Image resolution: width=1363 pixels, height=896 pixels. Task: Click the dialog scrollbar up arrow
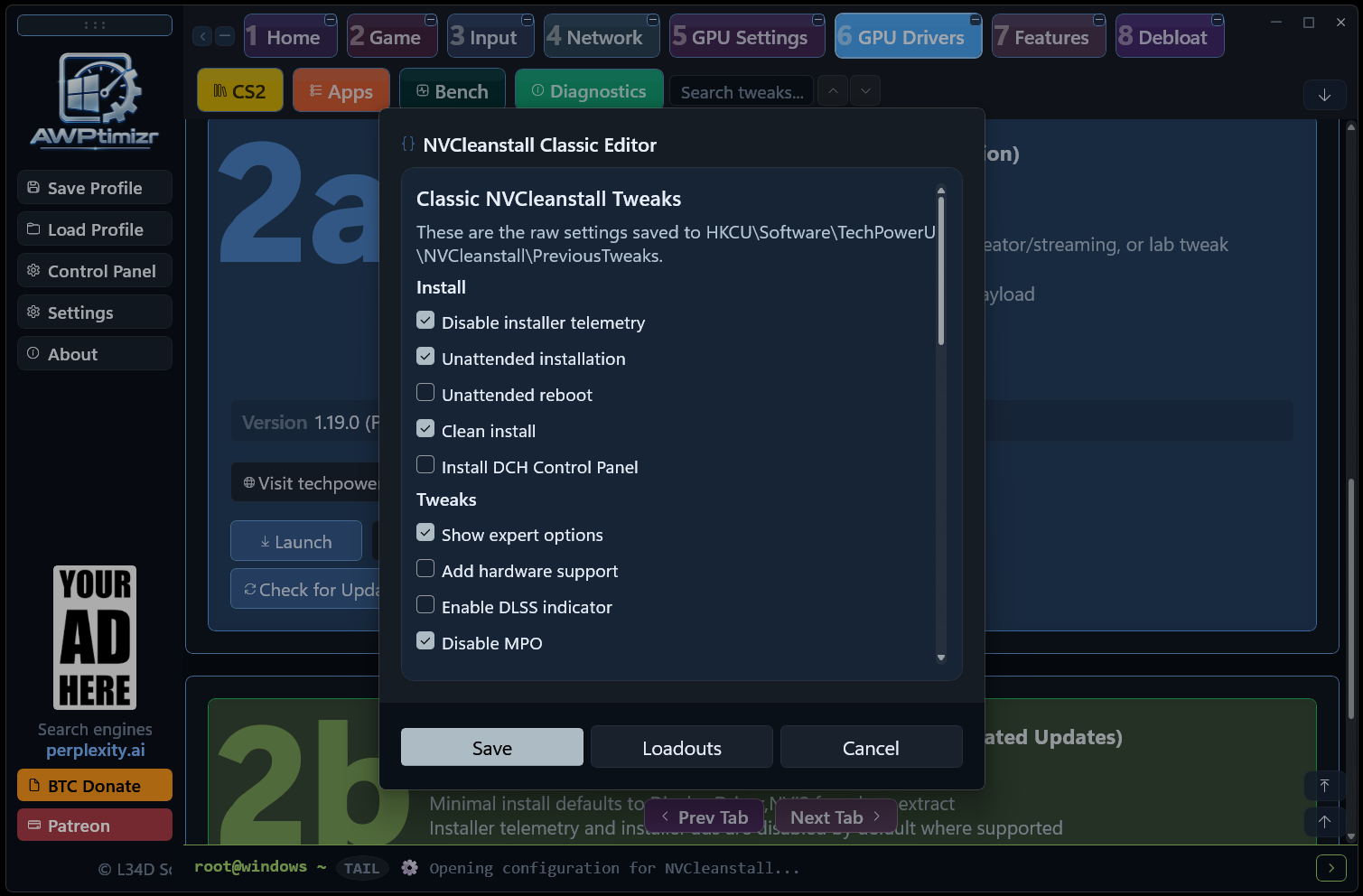[x=941, y=191]
